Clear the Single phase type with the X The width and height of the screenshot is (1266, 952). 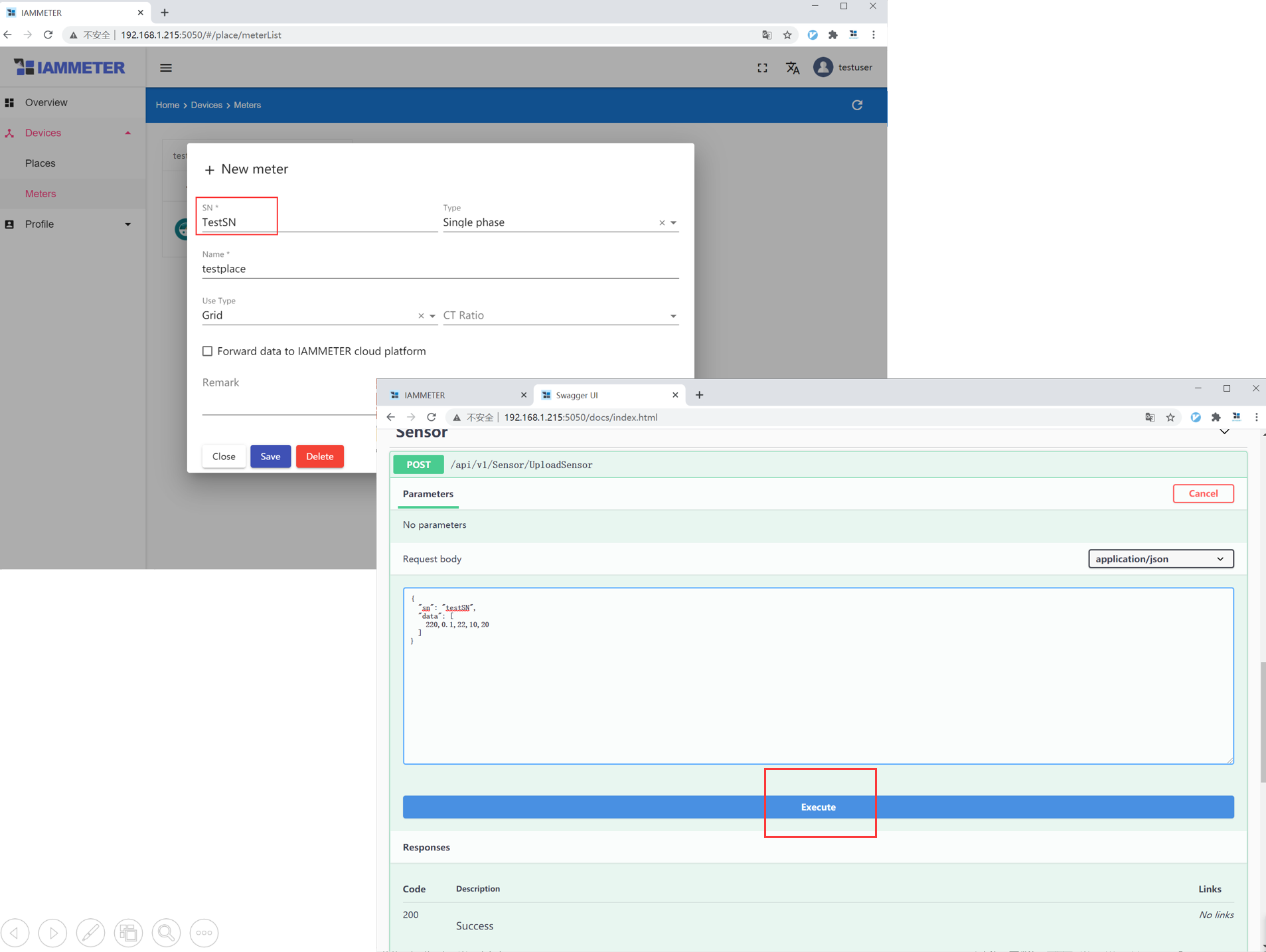[662, 222]
